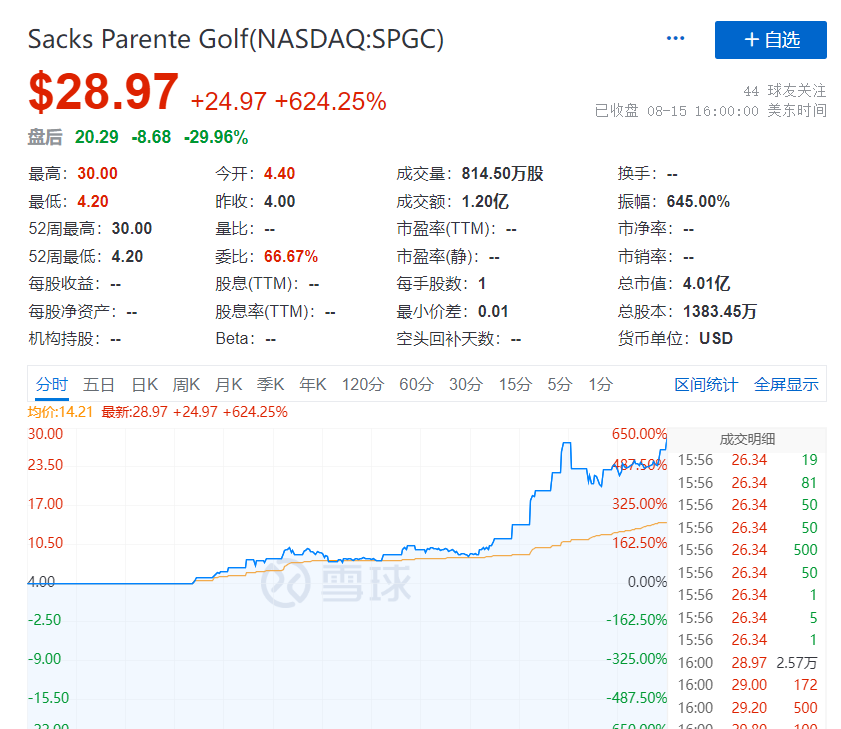Select the 15分 interval tab
Image resolution: width=841 pixels, height=729 pixels.
tap(515, 384)
